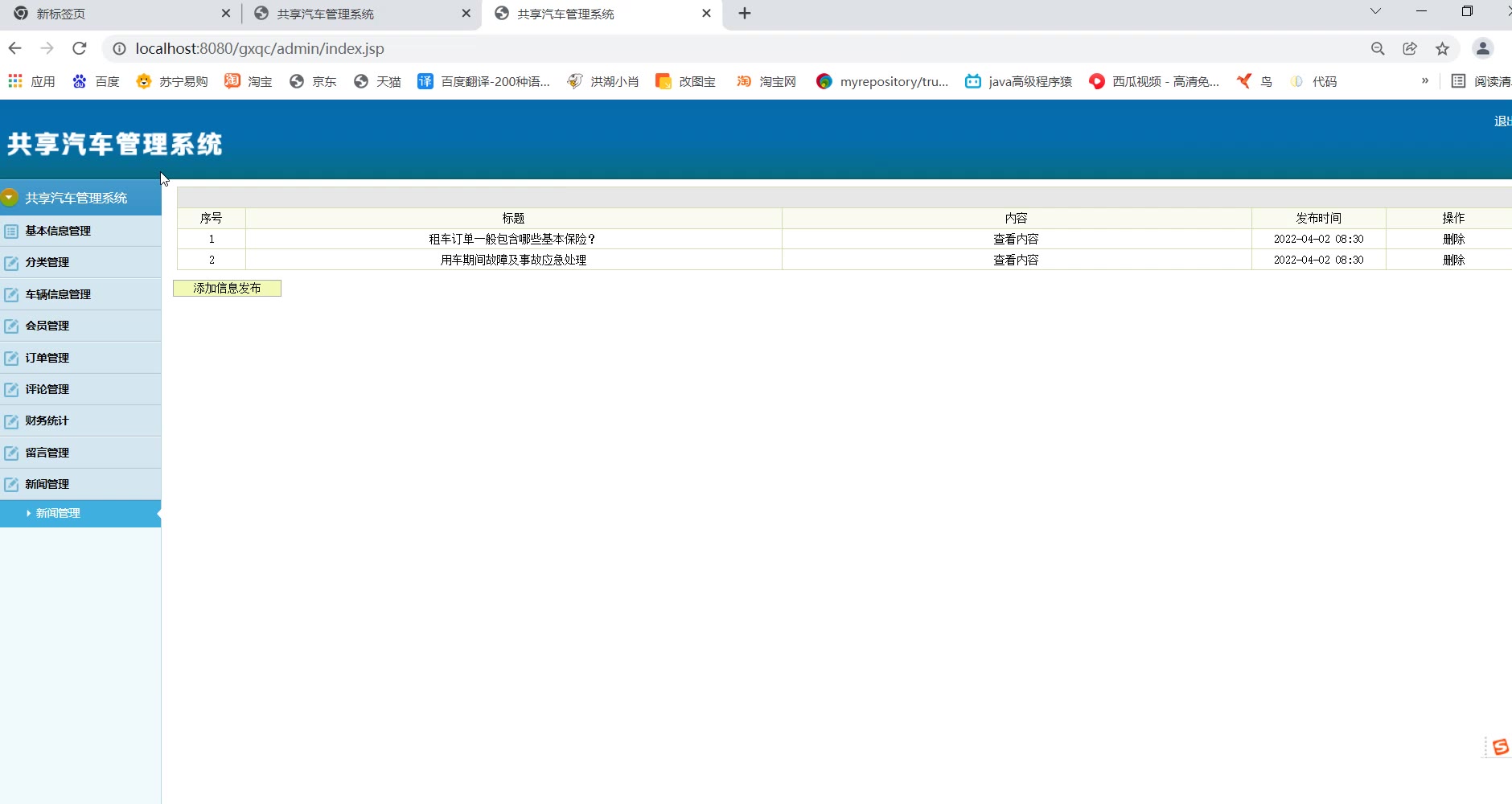Select the 新闻管理 submenu item
This screenshot has width=1512, height=804.
click(x=80, y=514)
